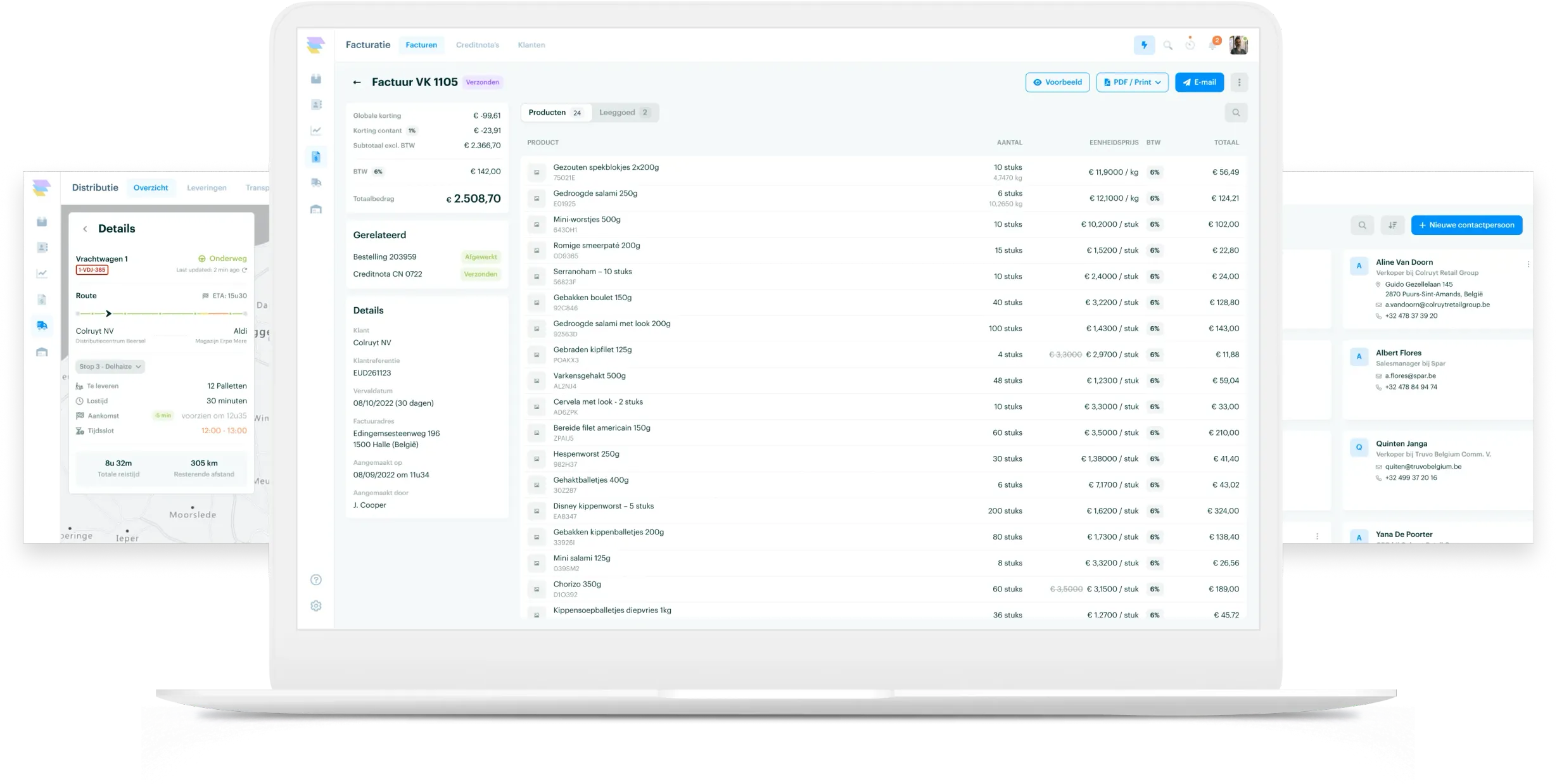Click search icon in contacts window
Viewport: 1557px width, 784px height.
coord(1362,225)
